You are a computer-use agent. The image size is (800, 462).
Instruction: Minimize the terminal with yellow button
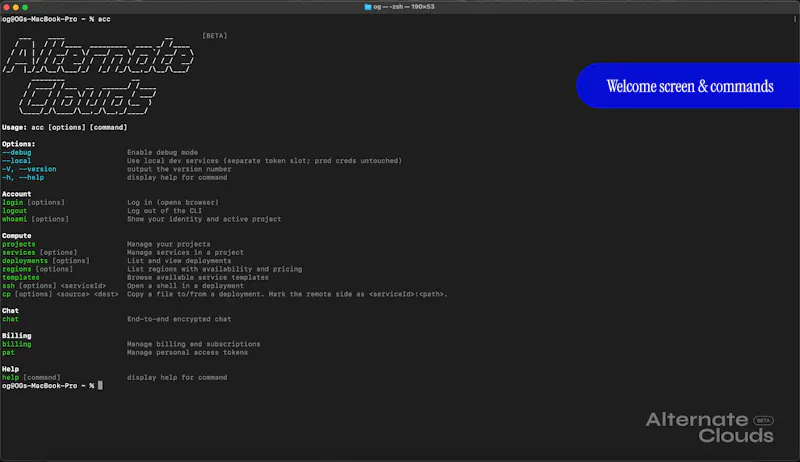15,7
